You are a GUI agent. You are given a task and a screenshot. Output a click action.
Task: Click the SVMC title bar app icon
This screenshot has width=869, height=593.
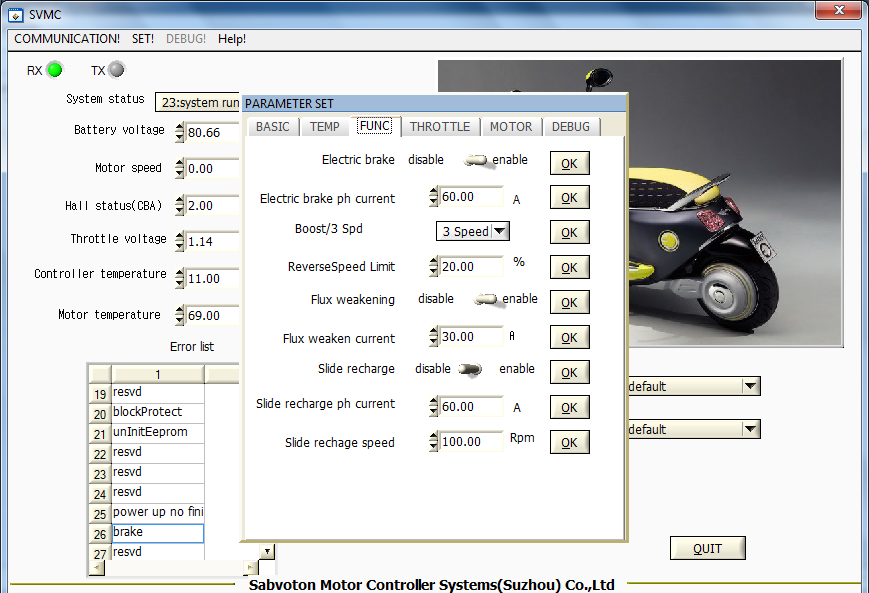click(15, 14)
